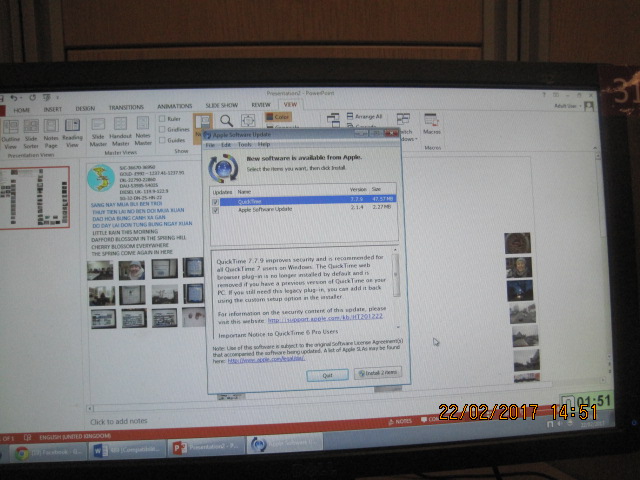Enable the Ruler checkbox

pos(162,119)
